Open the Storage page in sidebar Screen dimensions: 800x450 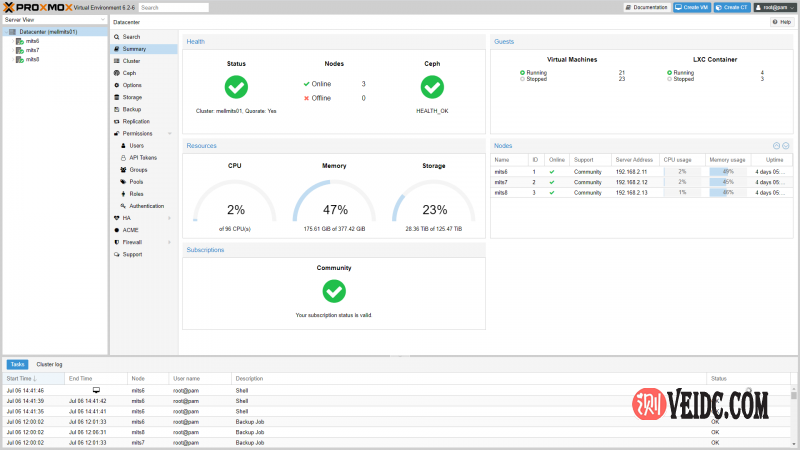pyautogui.click(x=132, y=97)
